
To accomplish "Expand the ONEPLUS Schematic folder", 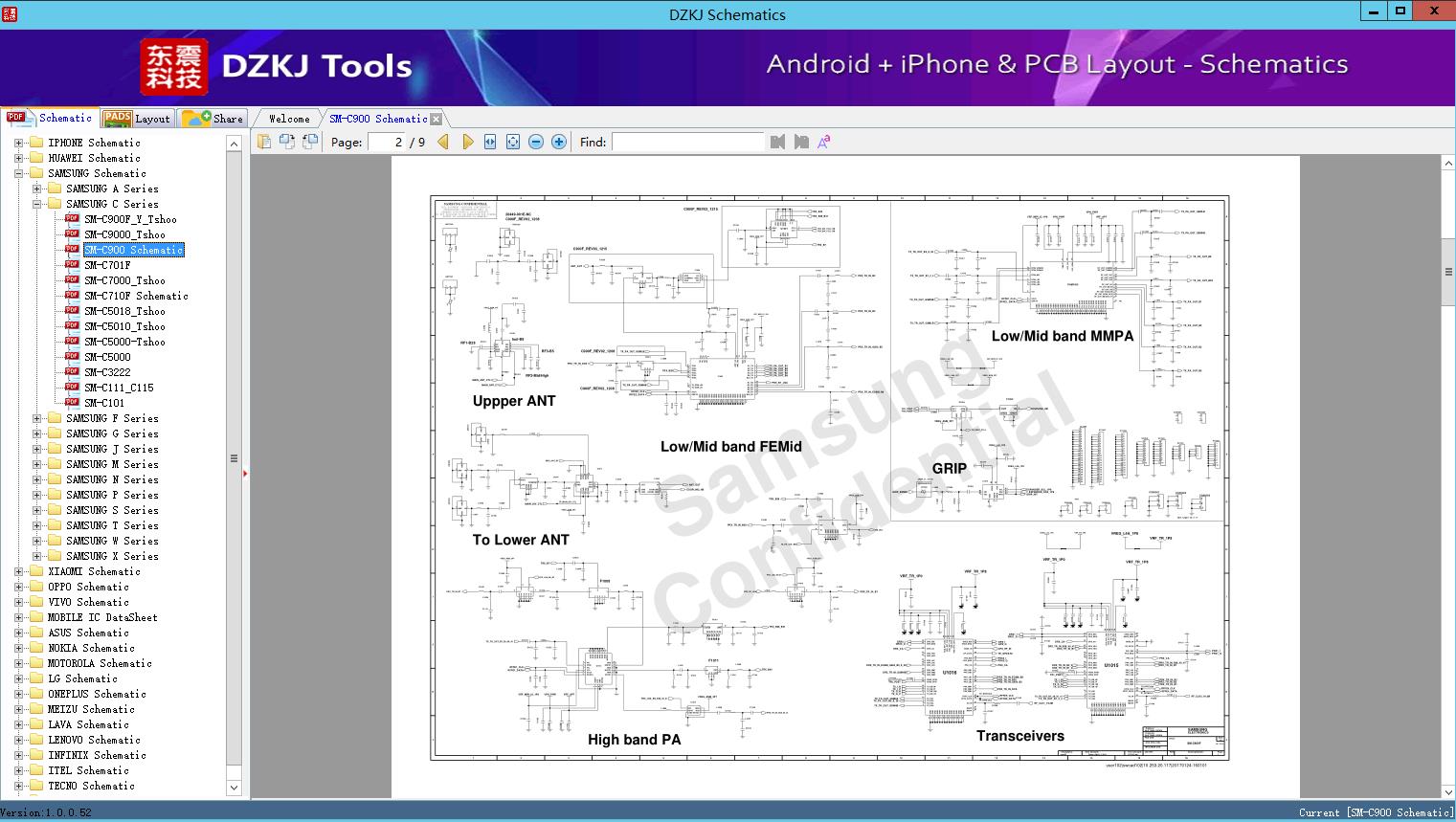I will coord(18,694).
